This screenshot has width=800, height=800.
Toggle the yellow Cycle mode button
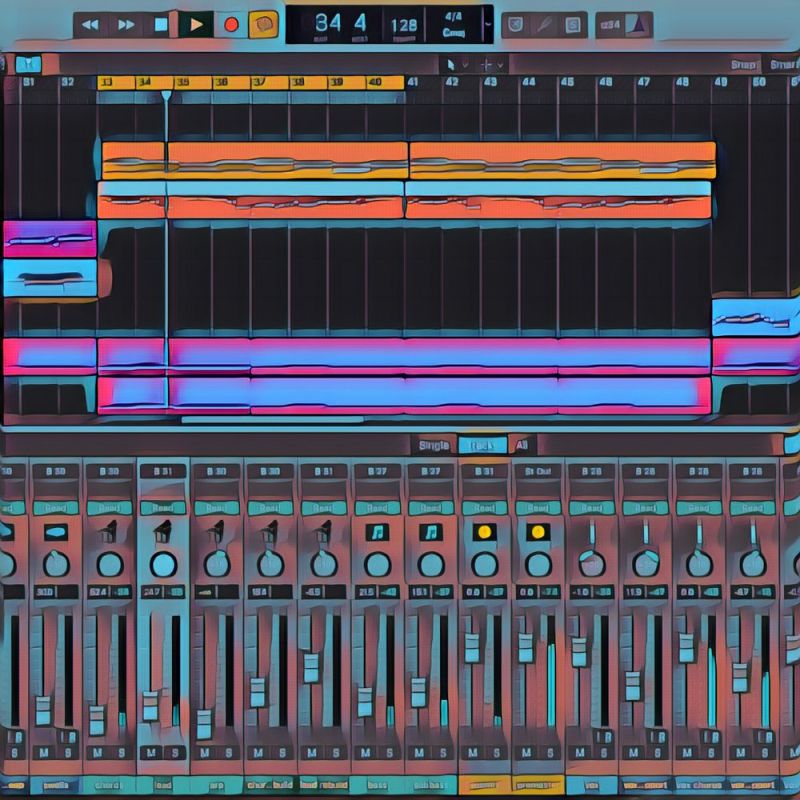(263, 24)
